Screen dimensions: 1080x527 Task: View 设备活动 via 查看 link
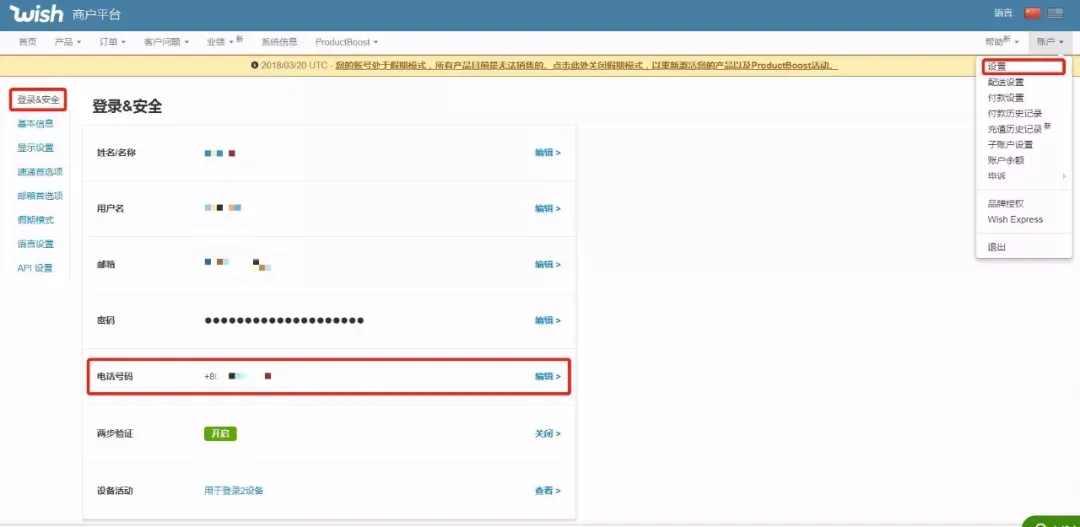548,491
